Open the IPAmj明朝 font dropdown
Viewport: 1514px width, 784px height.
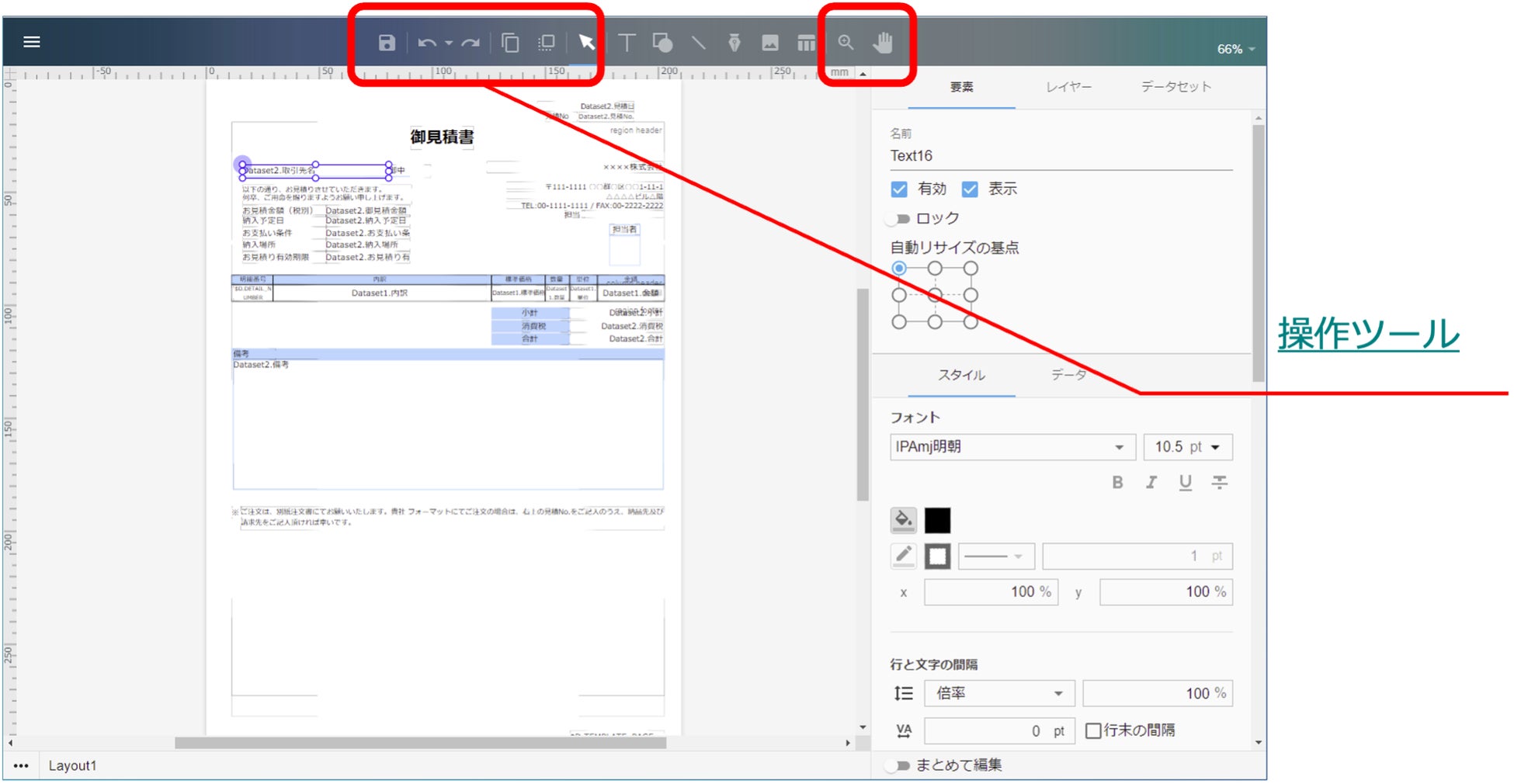tap(1012, 447)
